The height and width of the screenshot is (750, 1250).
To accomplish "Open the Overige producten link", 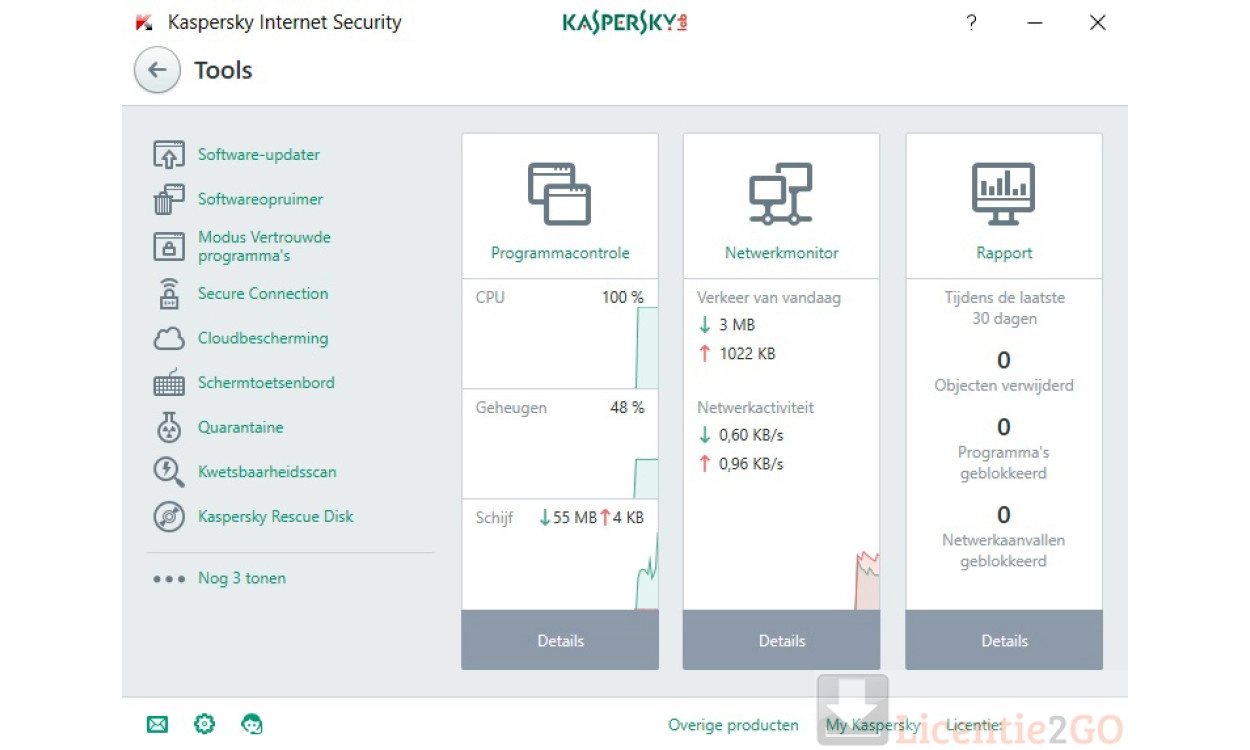I will pyautogui.click(x=733, y=725).
